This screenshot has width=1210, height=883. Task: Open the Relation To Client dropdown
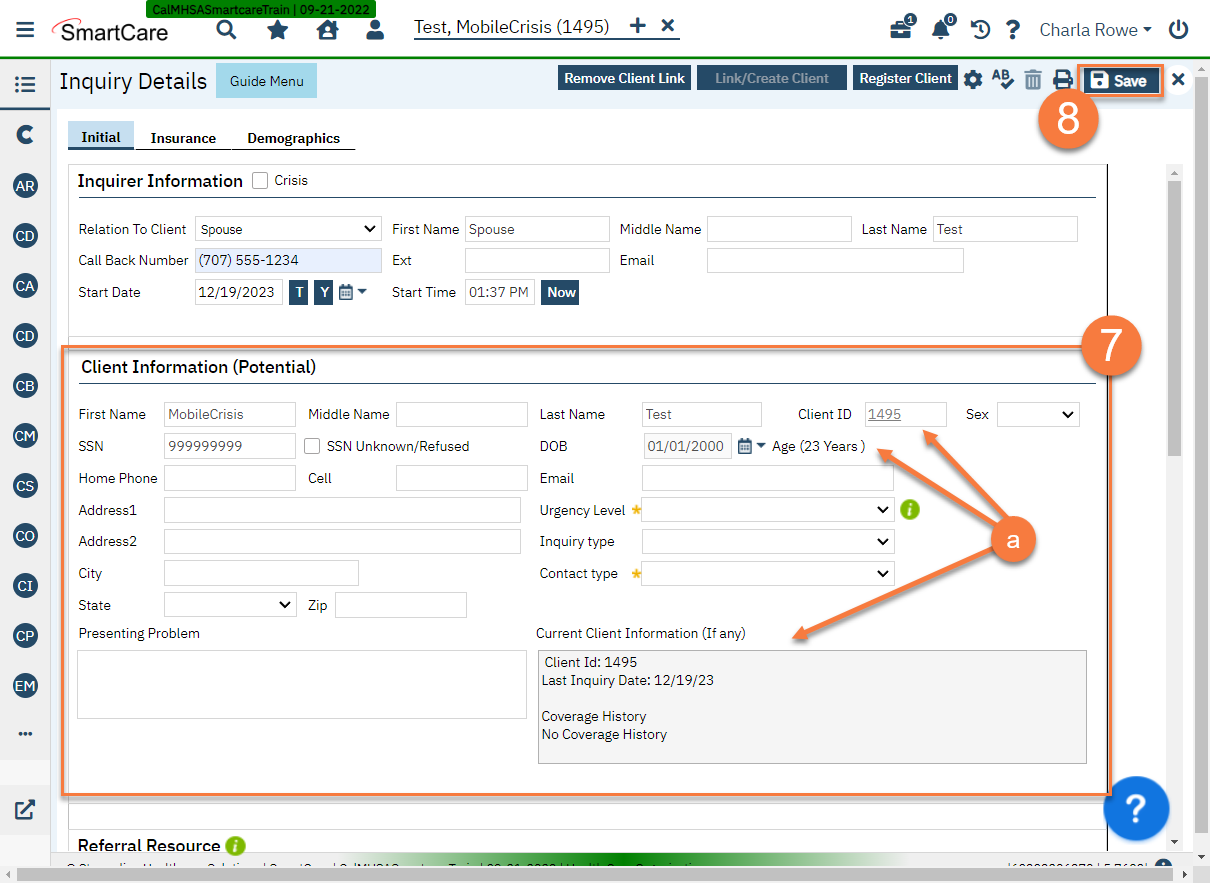[288, 228]
